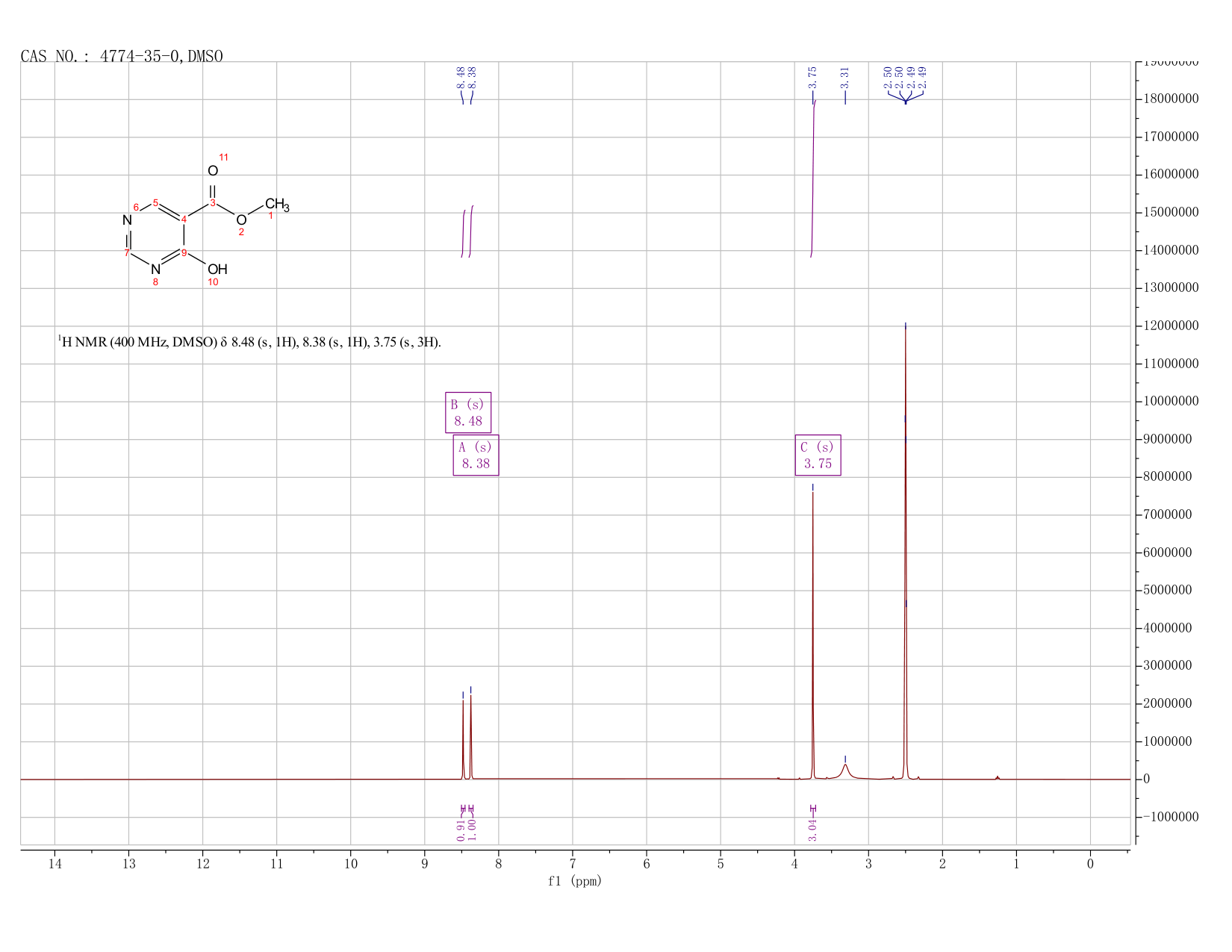Viewport: 1232px width, 952px height.
Task: Click the CH3 group in the structure
Action: pyautogui.click(x=277, y=204)
